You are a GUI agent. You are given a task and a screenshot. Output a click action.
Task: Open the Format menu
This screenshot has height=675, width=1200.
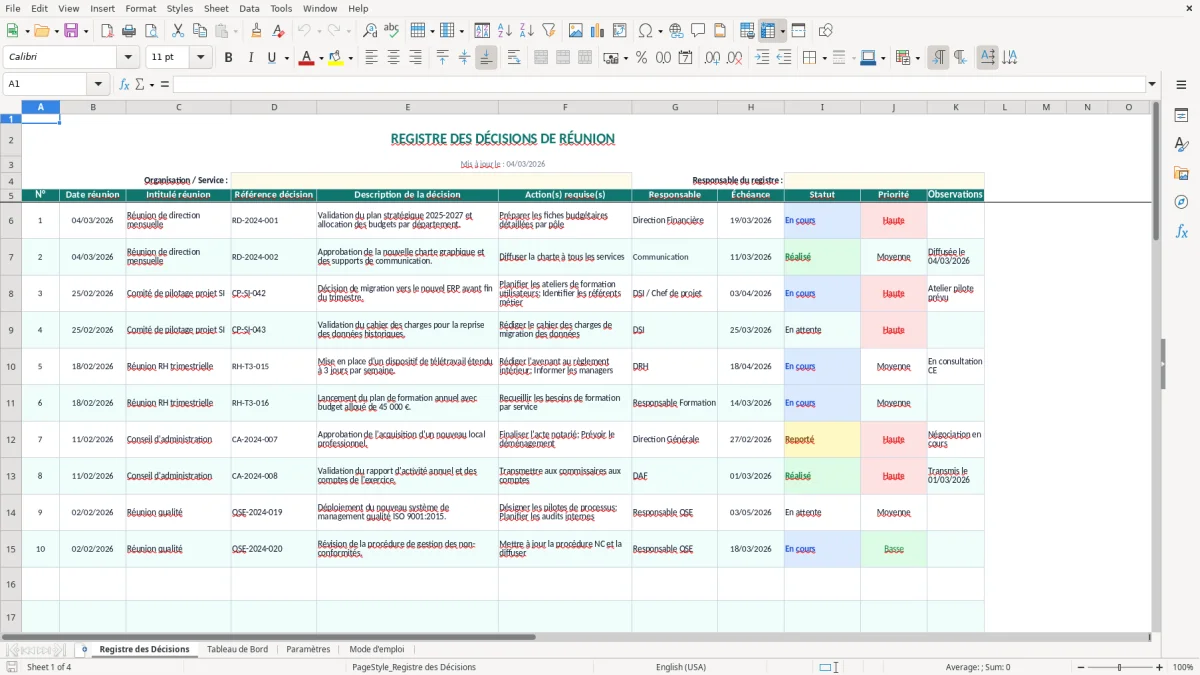pos(140,8)
